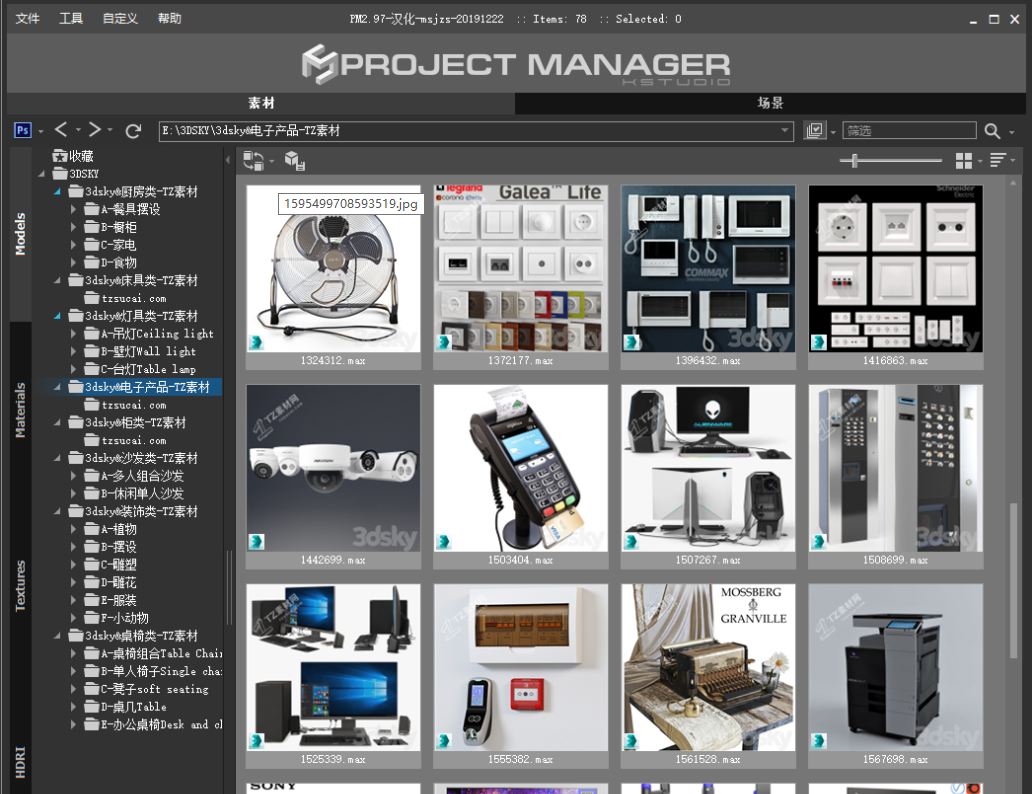Select the Materials side tab
The height and width of the screenshot is (794, 1032).
tap(20, 410)
